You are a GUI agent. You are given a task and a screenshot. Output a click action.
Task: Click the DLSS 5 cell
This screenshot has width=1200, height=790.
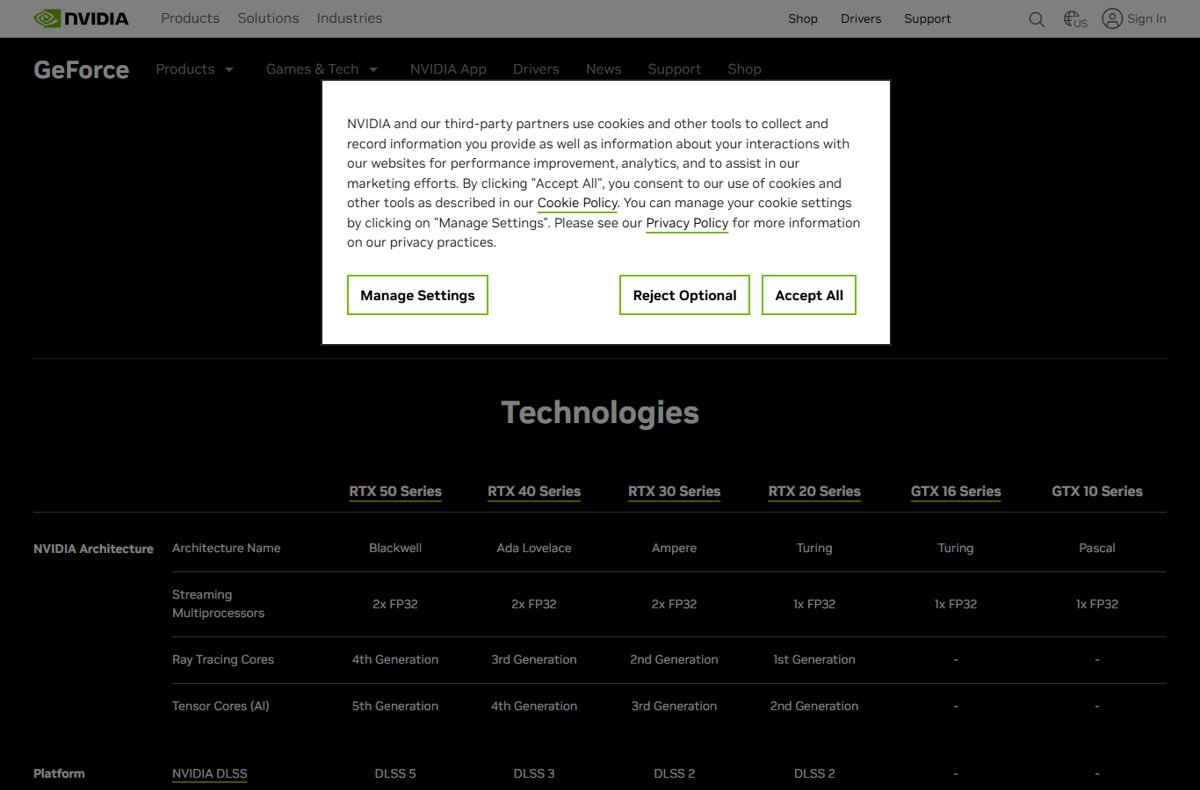point(395,774)
